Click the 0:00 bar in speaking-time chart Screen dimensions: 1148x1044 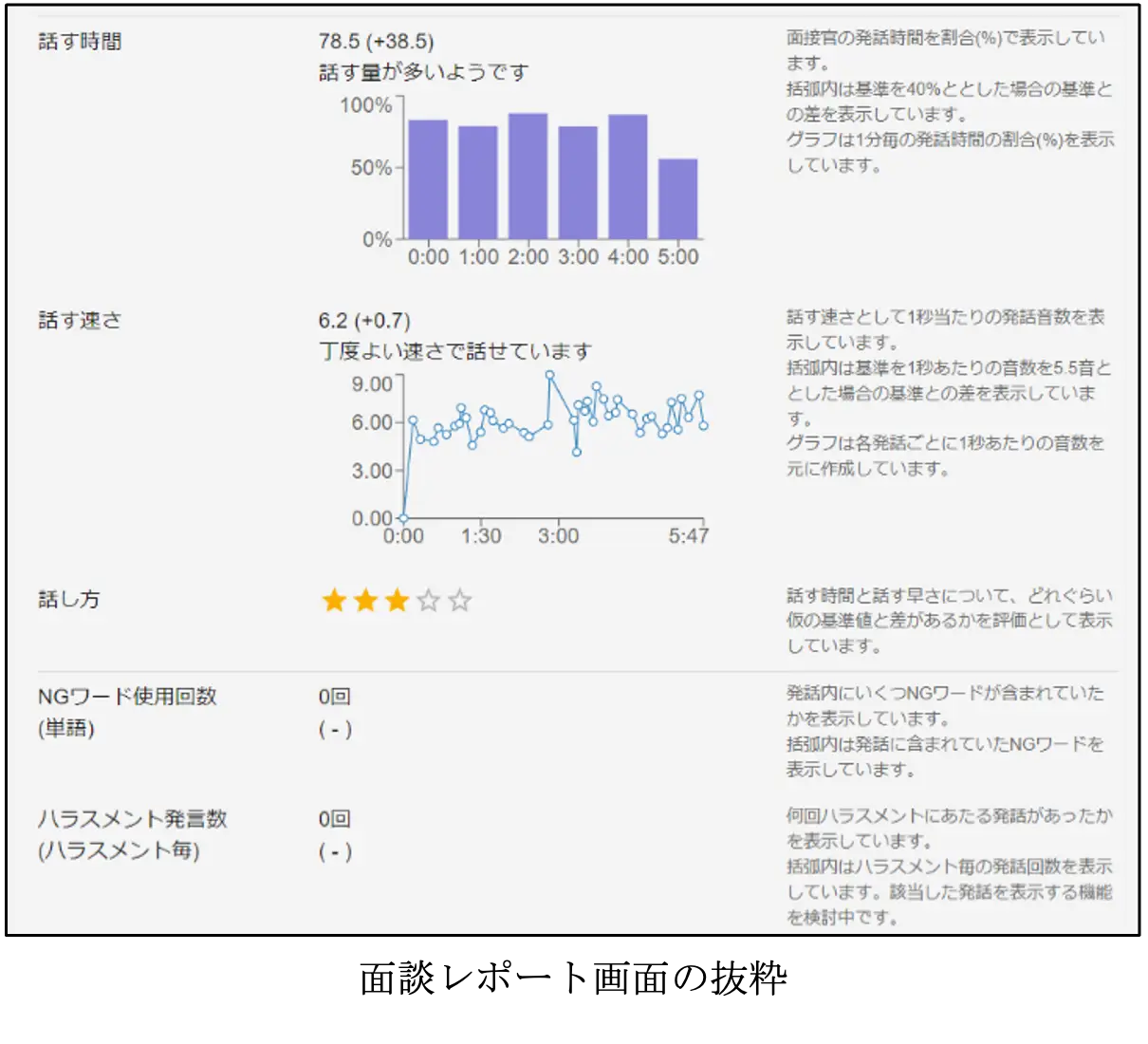(428, 178)
